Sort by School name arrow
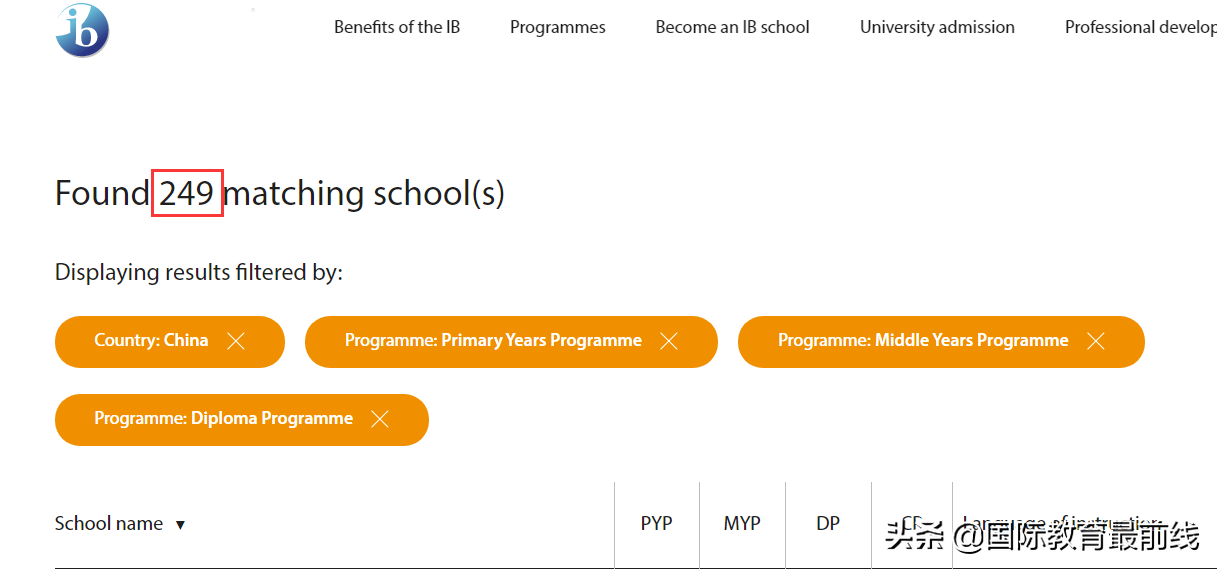Image resolution: width=1217 pixels, height=569 pixels. pos(180,524)
